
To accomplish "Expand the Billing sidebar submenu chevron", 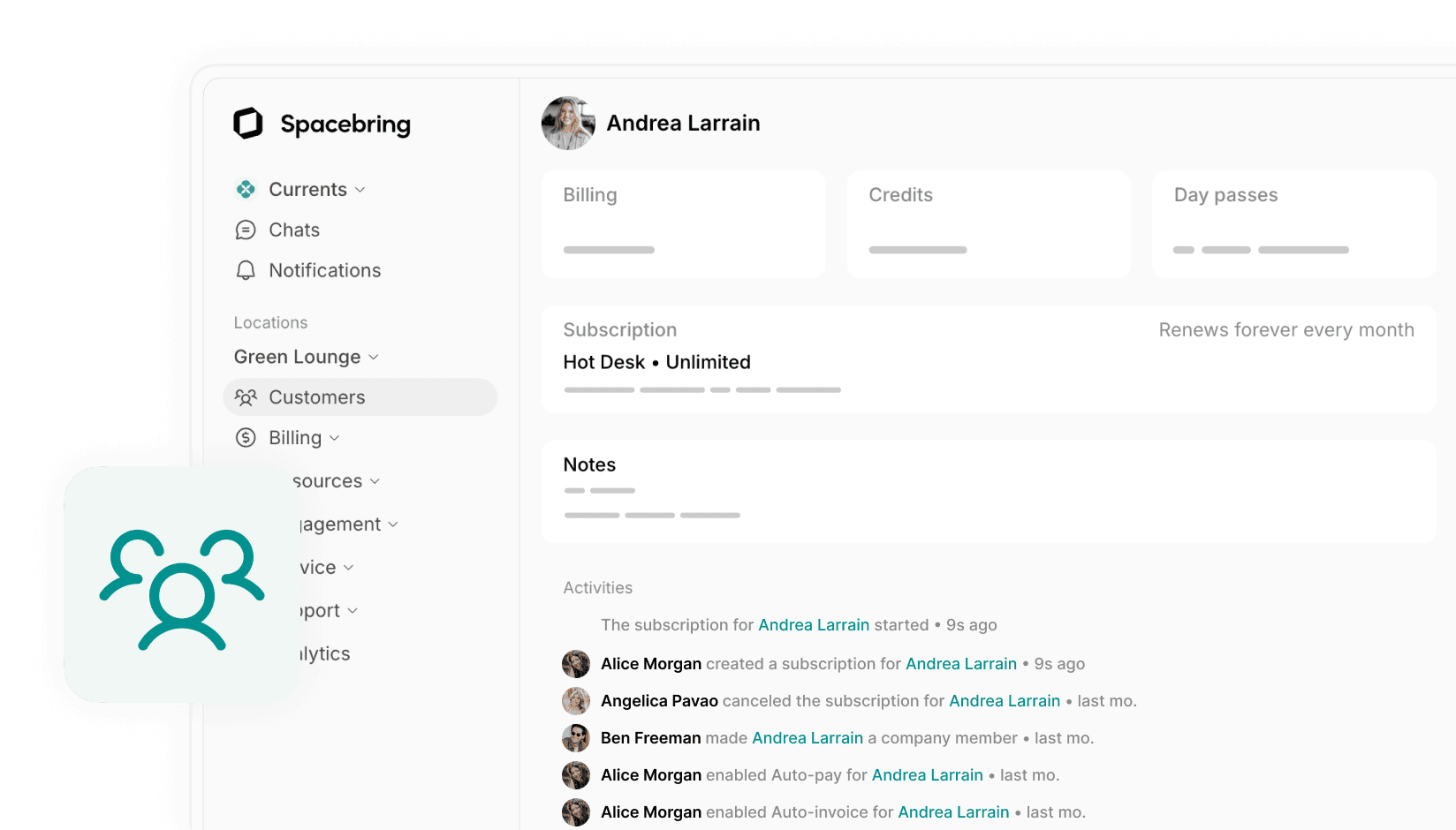I will (x=335, y=438).
